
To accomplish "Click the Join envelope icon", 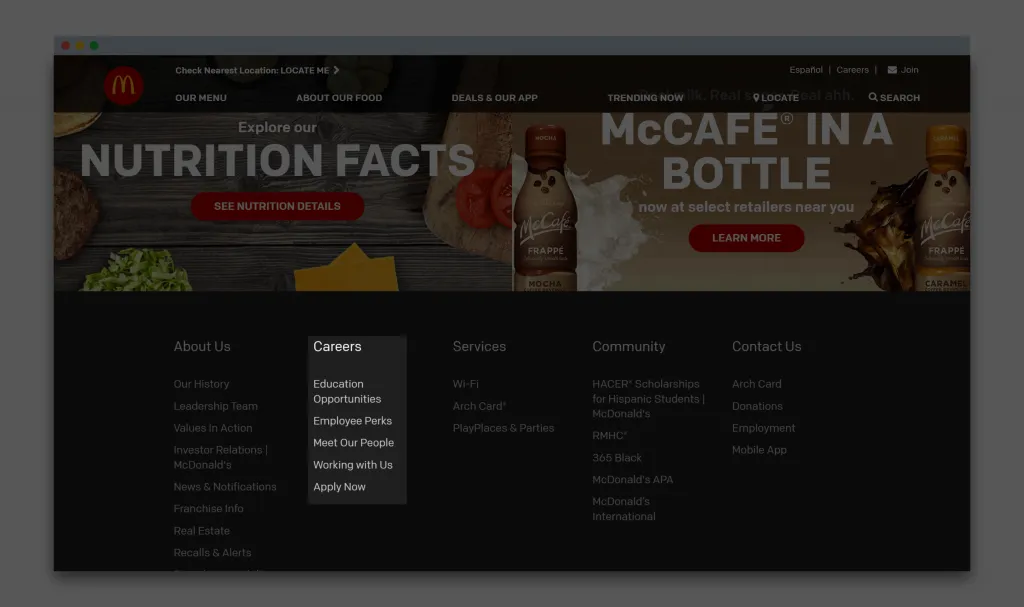I will coord(892,70).
